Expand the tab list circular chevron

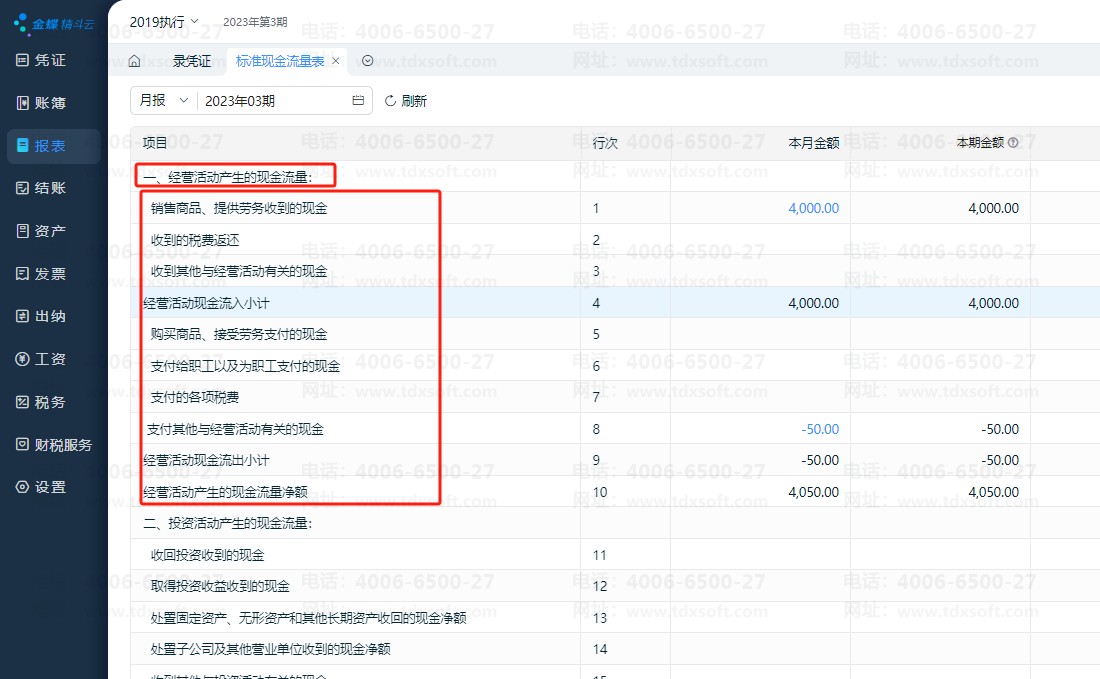click(367, 61)
